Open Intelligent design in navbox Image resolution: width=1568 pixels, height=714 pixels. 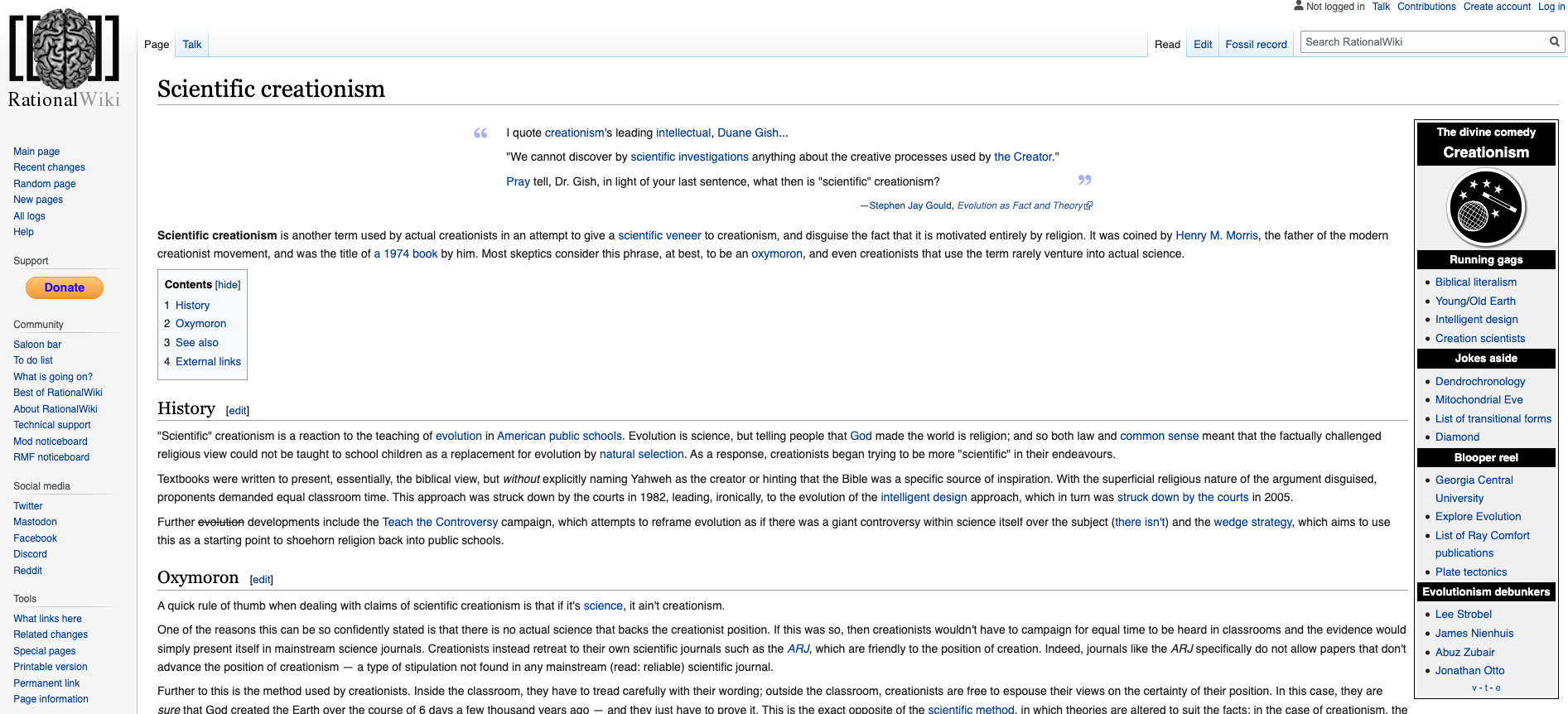click(1477, 320)
